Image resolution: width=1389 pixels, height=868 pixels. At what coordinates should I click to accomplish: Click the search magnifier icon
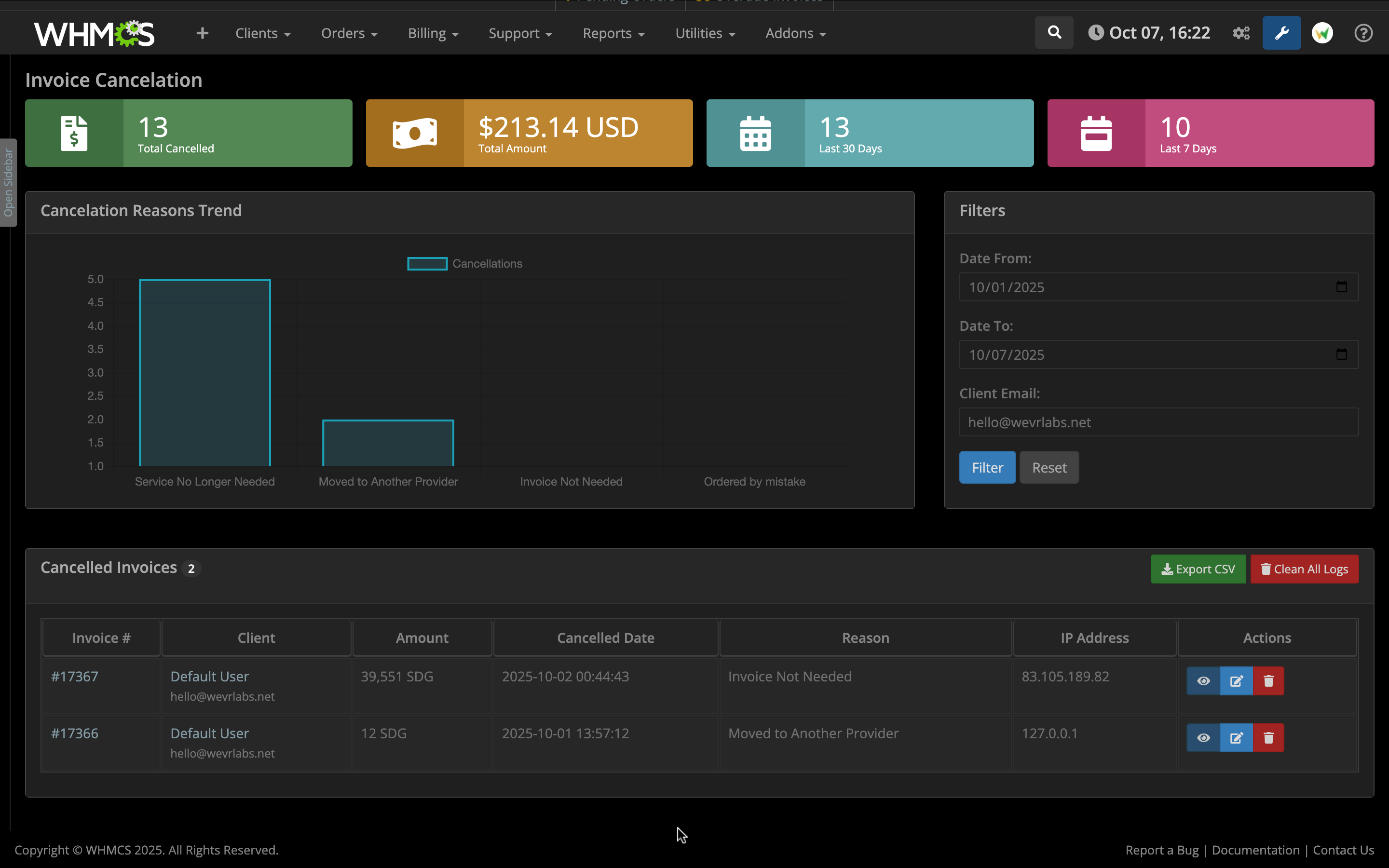[x=1054, y=33]
